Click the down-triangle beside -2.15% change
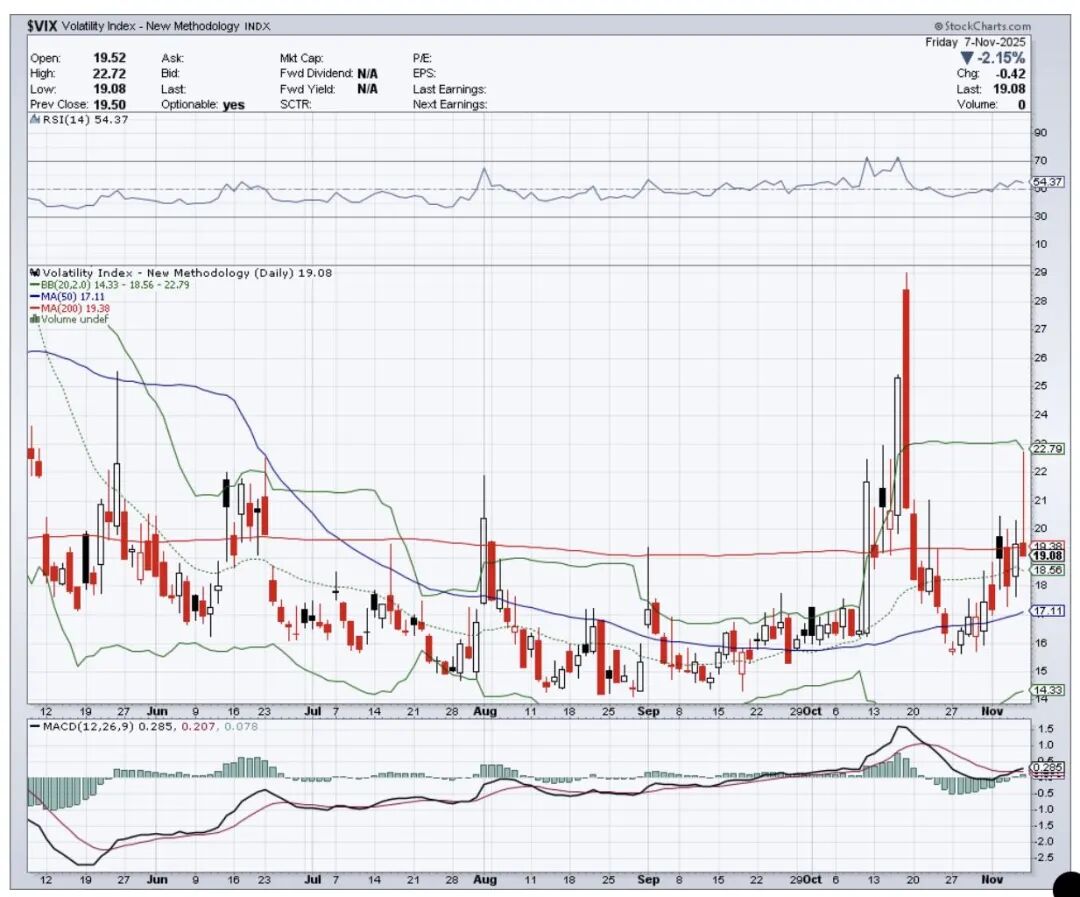Viewport: 1080px width, 897px height. pos(967,58)
